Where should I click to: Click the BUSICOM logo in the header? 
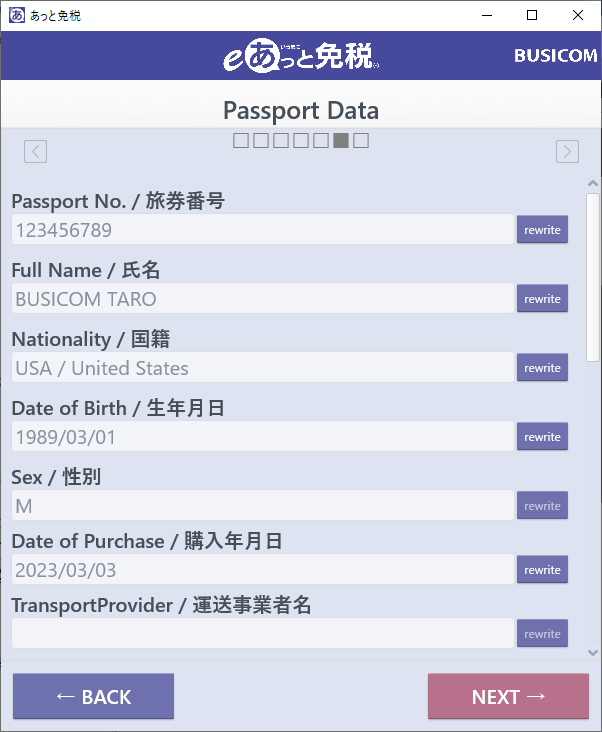555,56
